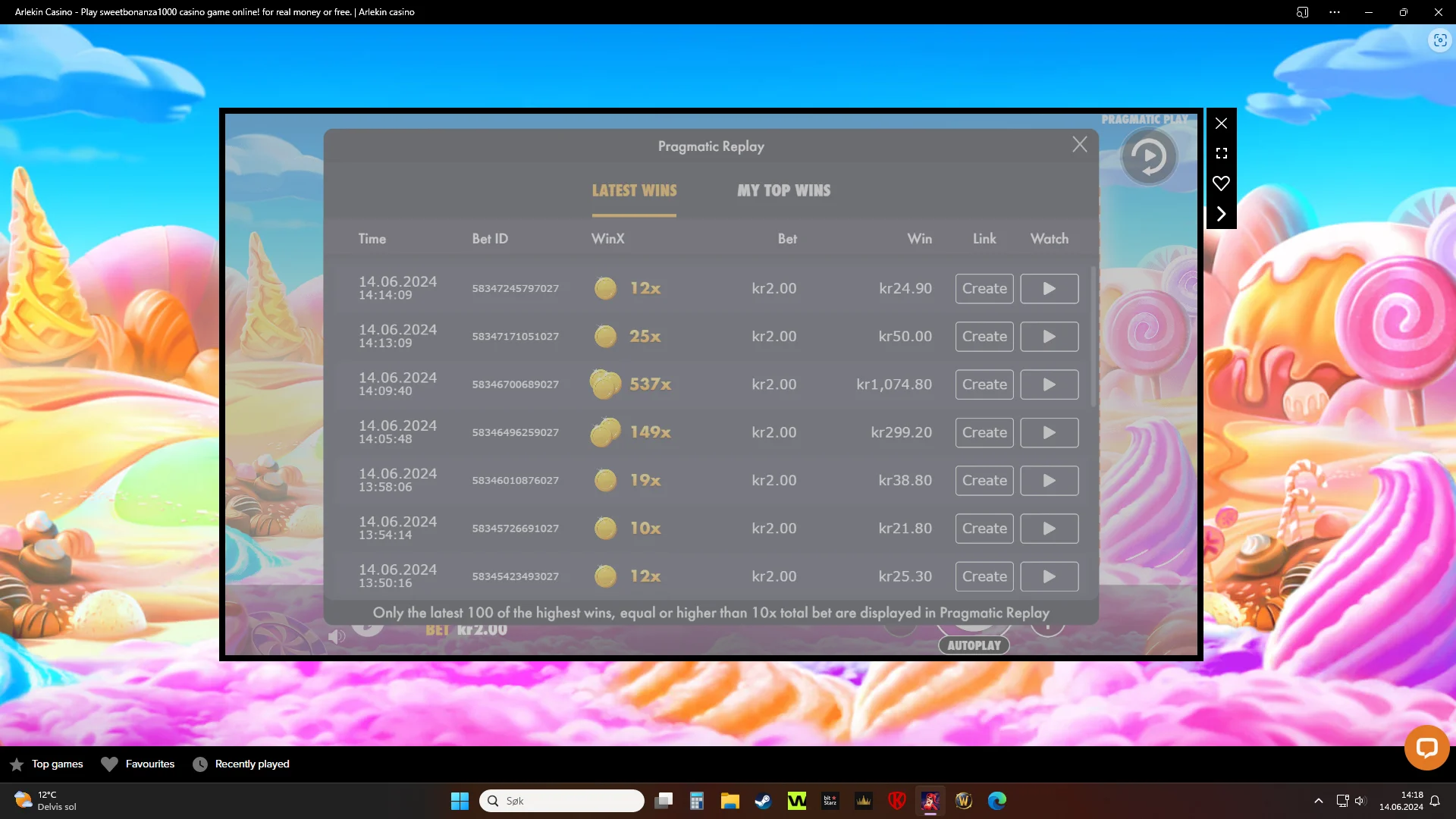Open the Windows Start menu
The height and width of the screenshot is (819, 1456).
click(x=460, y=801)
